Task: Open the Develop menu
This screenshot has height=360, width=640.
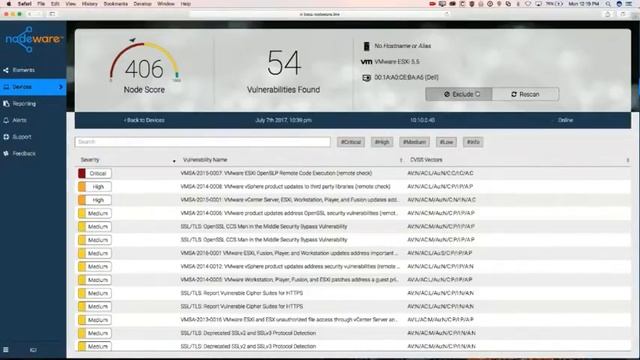Action: (142, 4)
